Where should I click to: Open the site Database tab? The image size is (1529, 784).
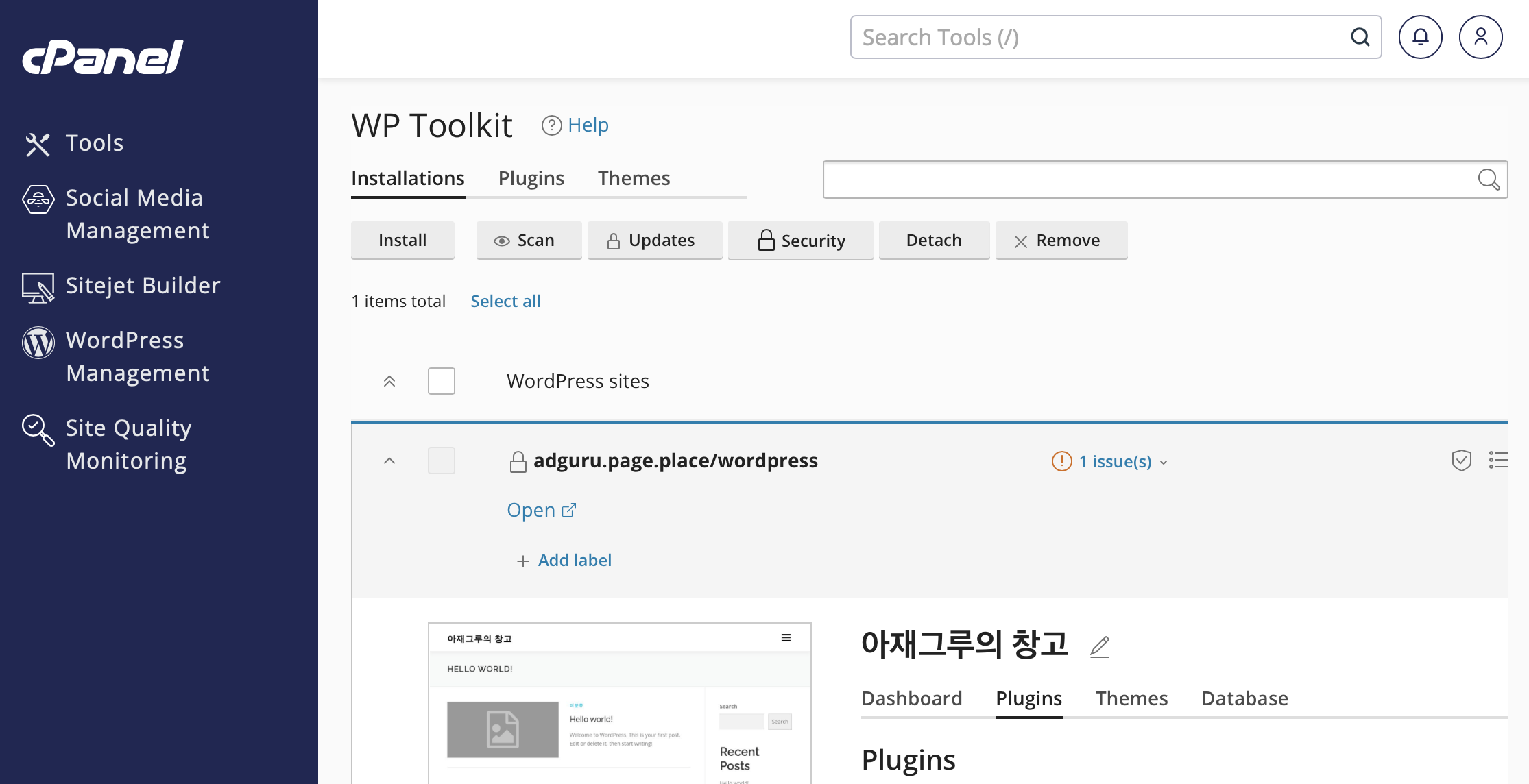1245,699
